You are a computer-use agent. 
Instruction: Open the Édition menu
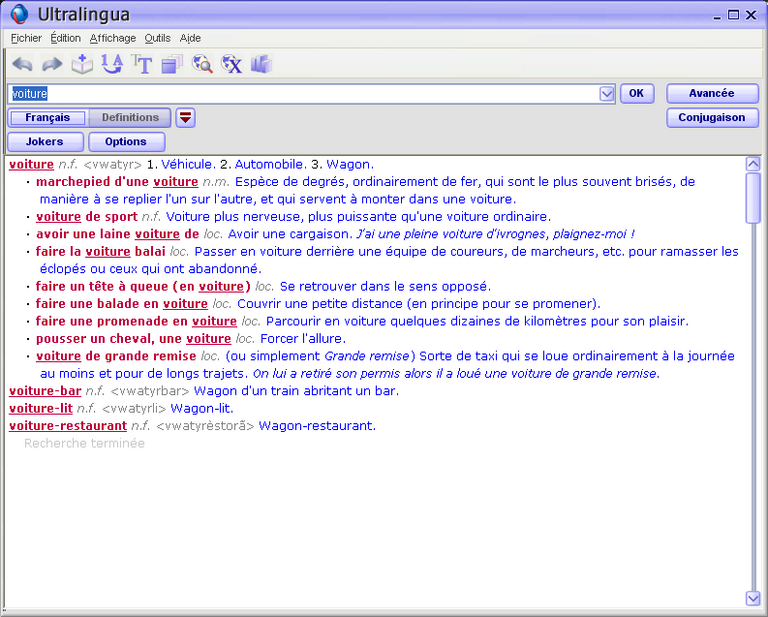(x=66, y=38)
